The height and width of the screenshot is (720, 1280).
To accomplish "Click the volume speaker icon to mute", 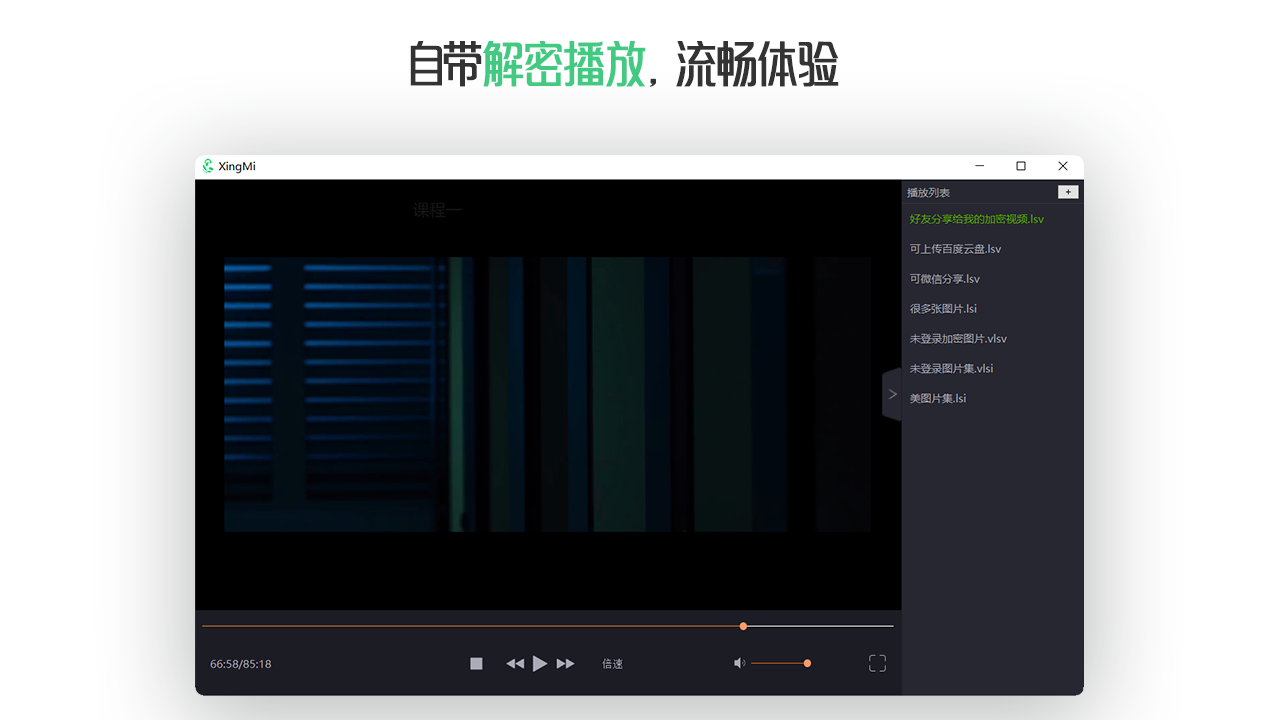I will (739, 662).
